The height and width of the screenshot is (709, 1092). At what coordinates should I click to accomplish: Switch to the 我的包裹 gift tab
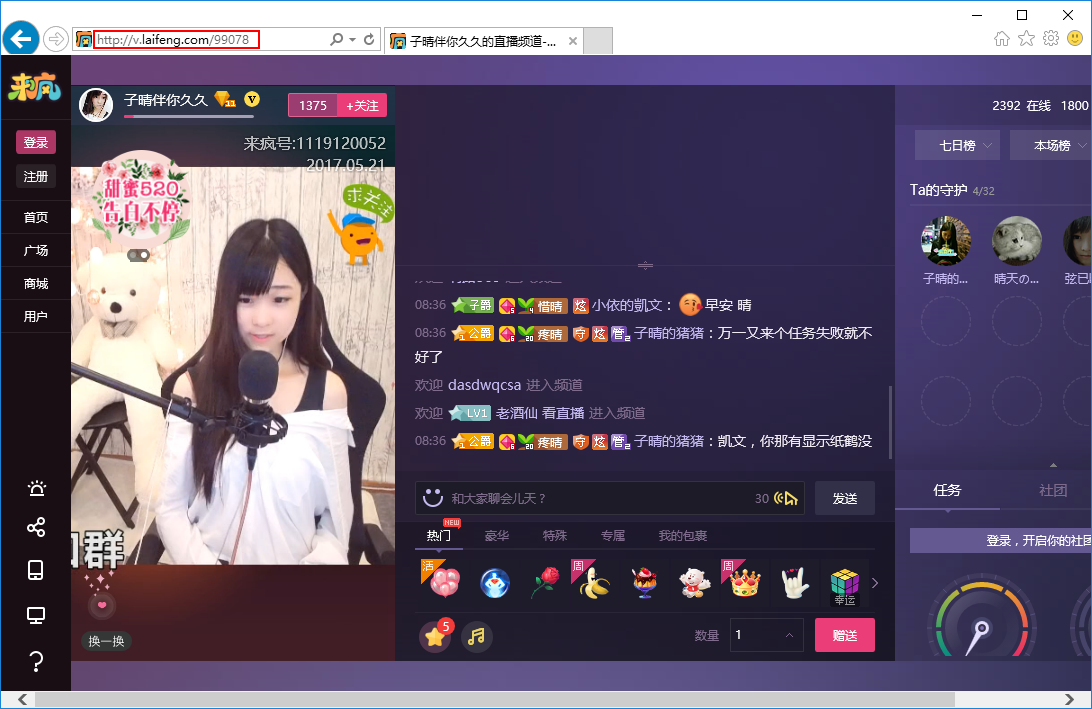click(x=683, y=536)
